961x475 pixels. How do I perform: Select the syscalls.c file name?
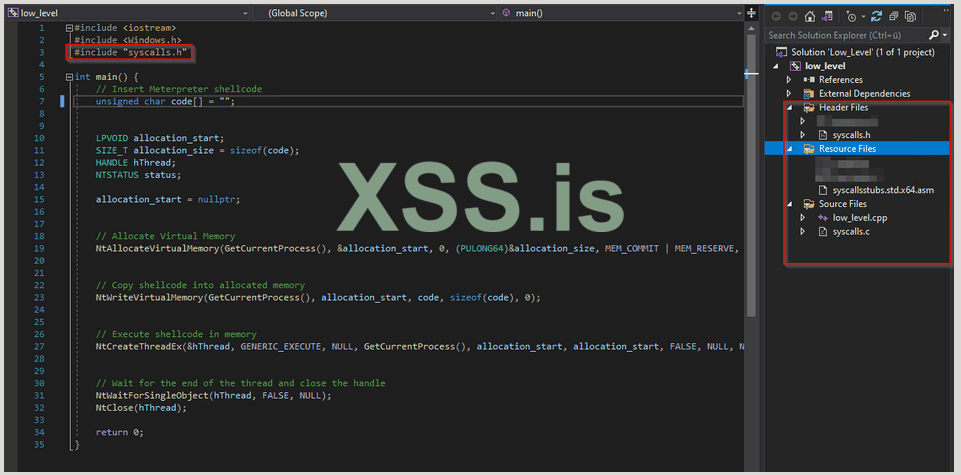pyautogui.click(x=850, y=232)
